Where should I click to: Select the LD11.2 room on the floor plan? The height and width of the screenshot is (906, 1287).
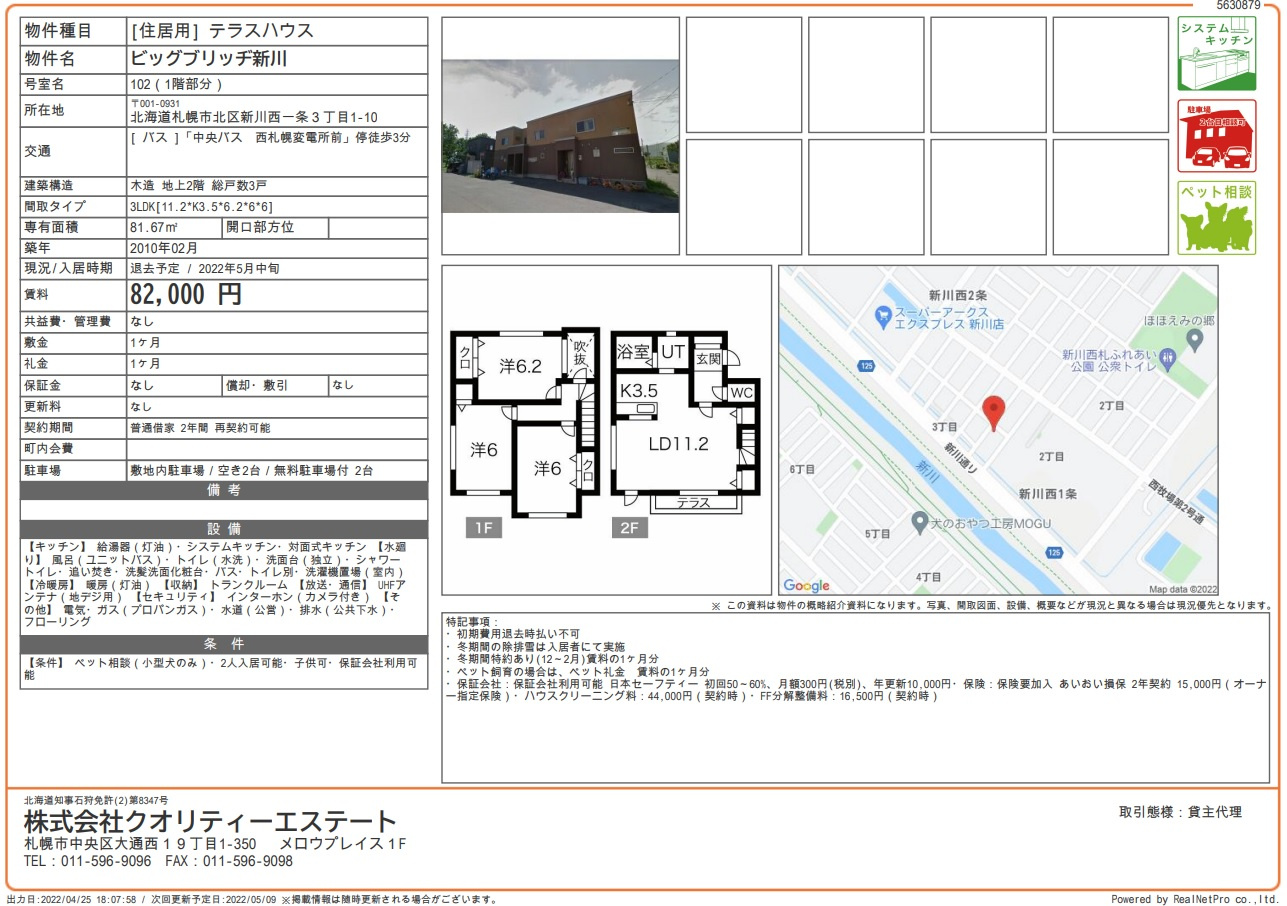(678, 444)
